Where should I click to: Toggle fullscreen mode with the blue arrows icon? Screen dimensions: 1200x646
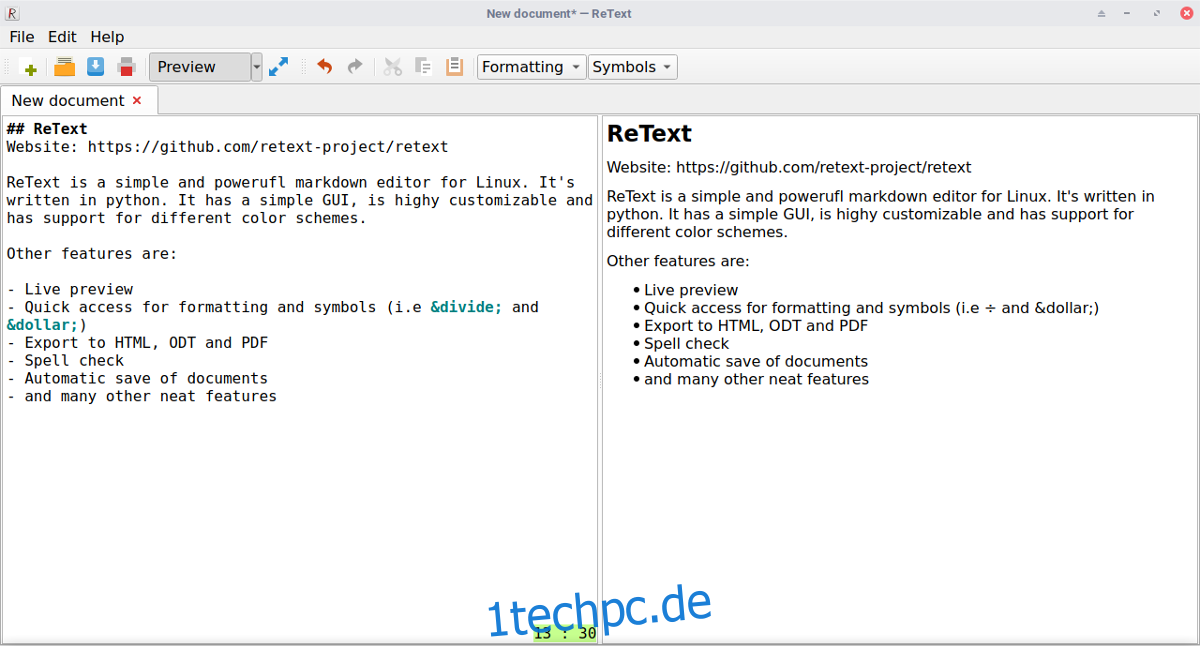[x=278, y=67]
